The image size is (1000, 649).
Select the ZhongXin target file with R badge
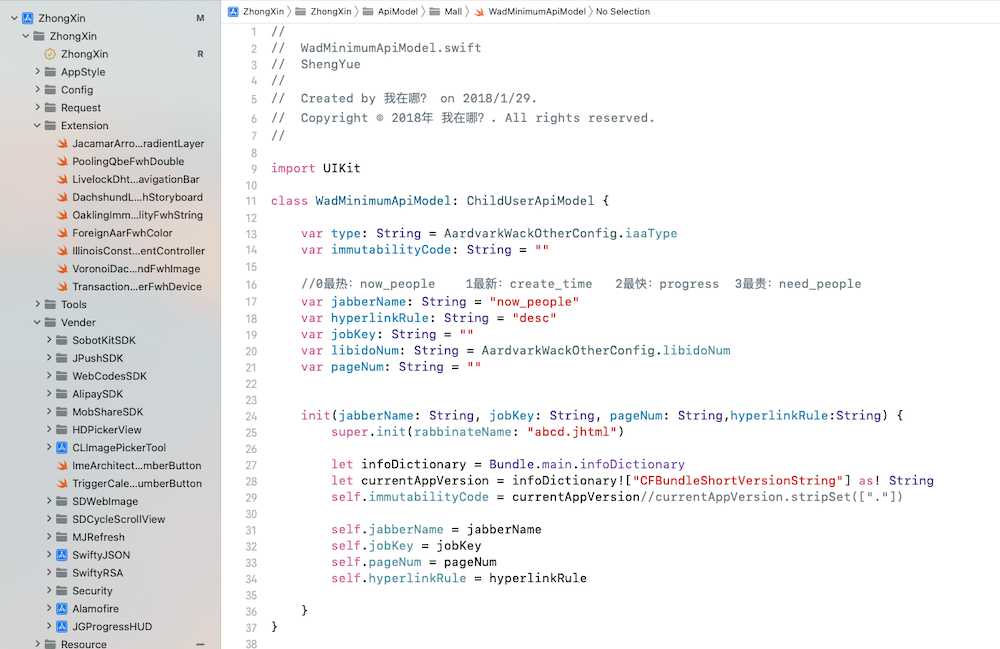(x=85, y=54)
